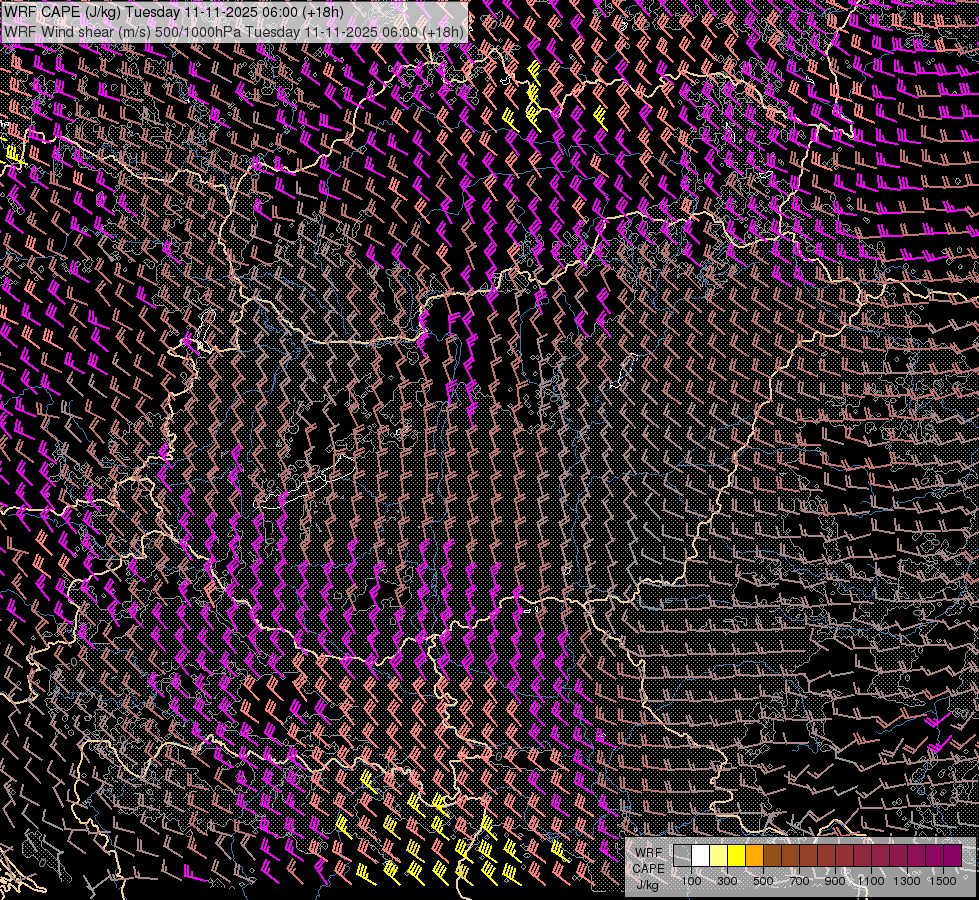Click the '1100' legend value

pyautogui.click(x=870, y=881)
